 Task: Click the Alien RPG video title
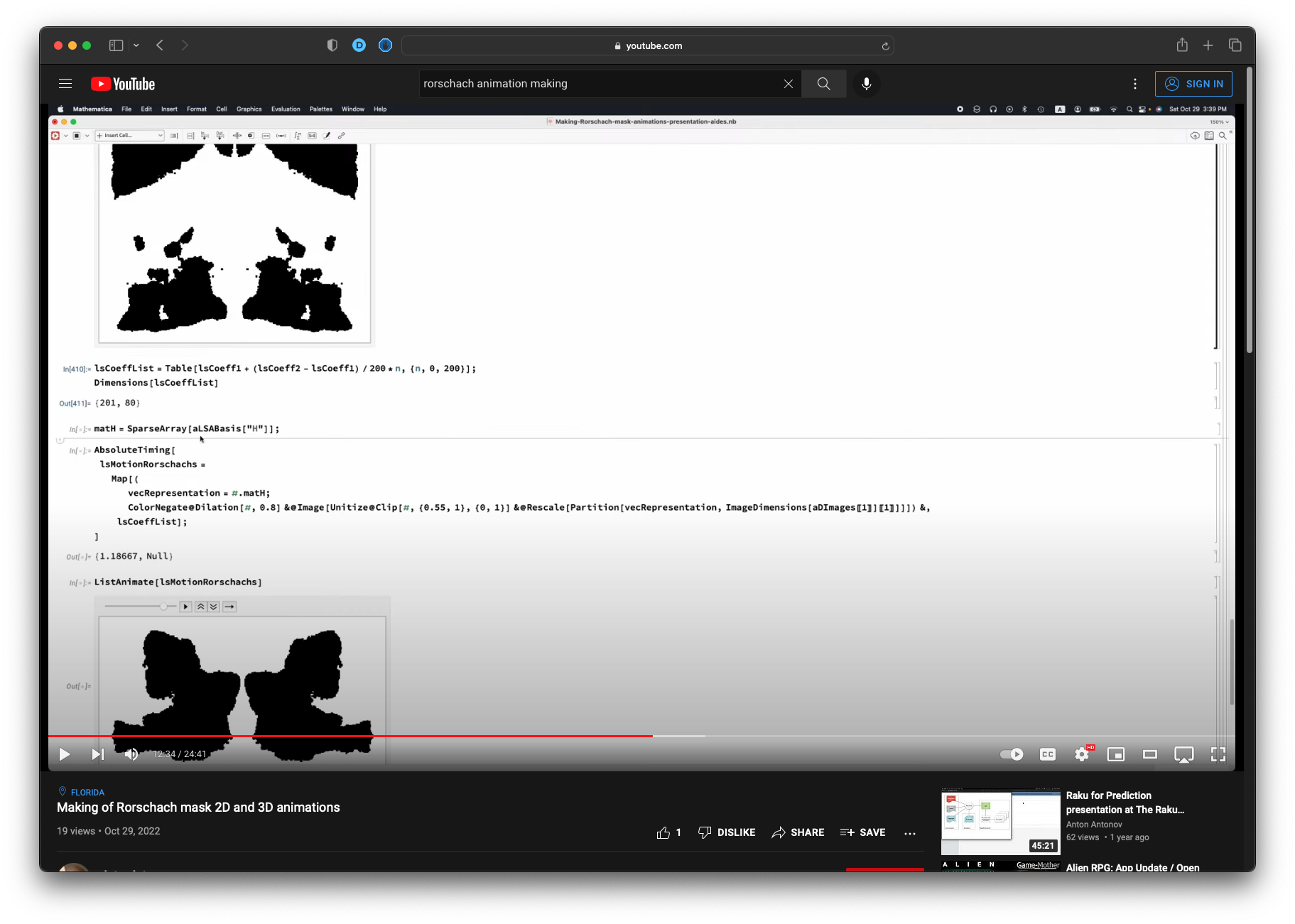(1132, 867)
